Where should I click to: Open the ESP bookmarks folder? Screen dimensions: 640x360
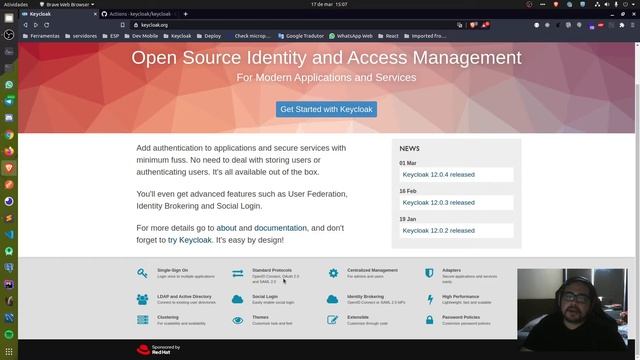click(111, 36)
